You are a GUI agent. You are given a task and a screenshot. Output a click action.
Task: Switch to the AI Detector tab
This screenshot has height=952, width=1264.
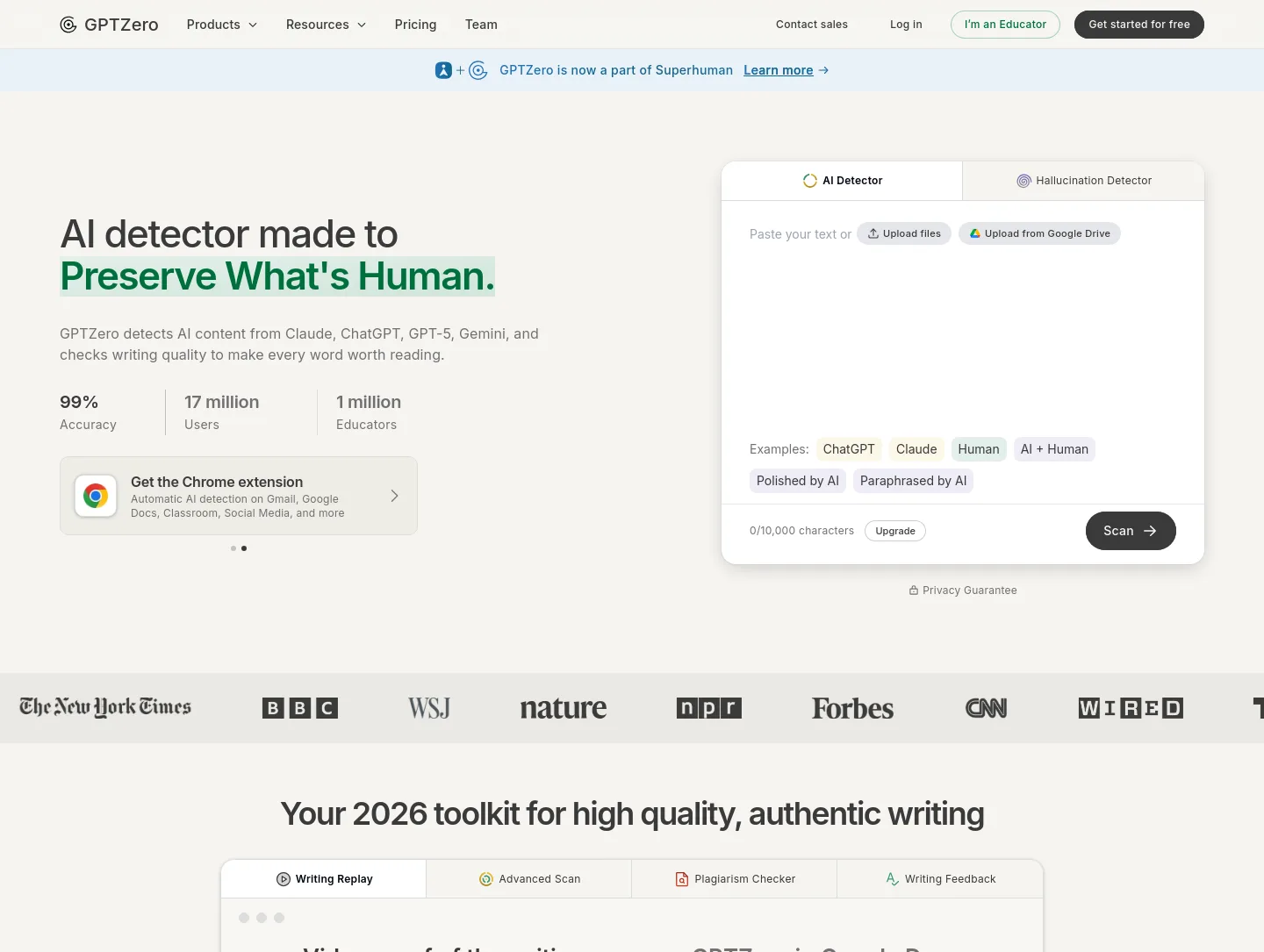[842, 181]
